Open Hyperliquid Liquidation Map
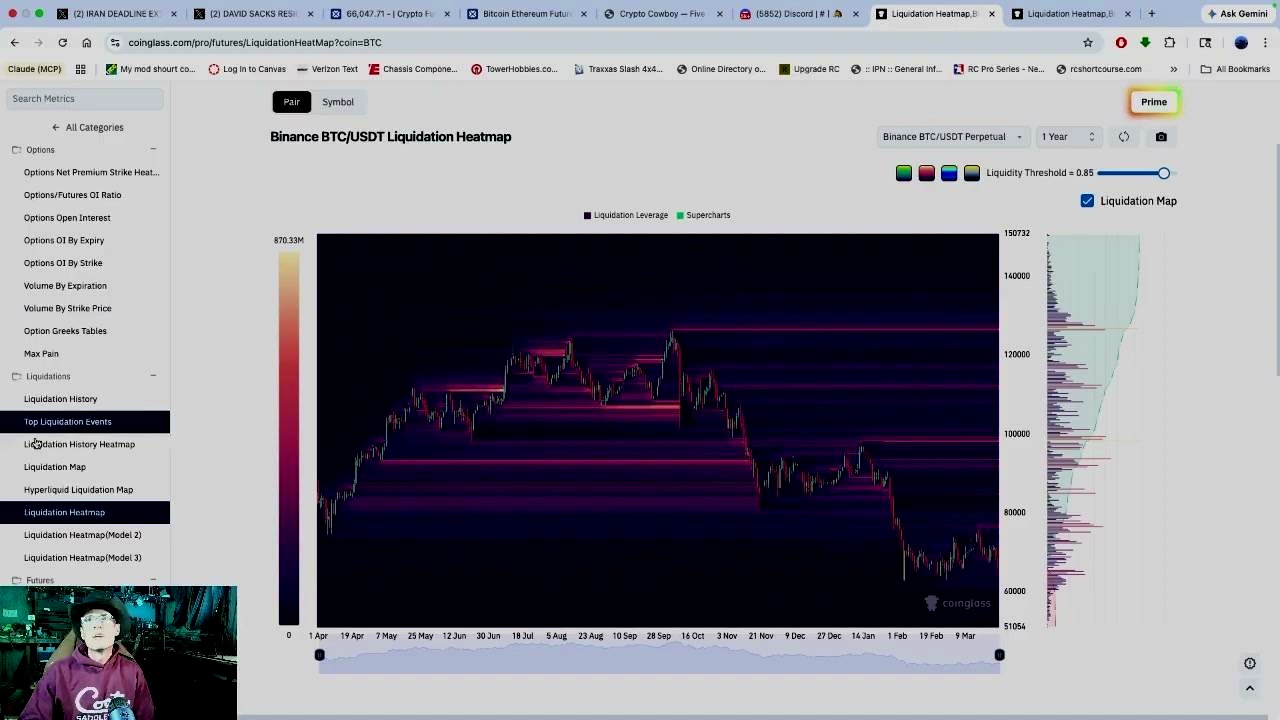 (78, 490)
